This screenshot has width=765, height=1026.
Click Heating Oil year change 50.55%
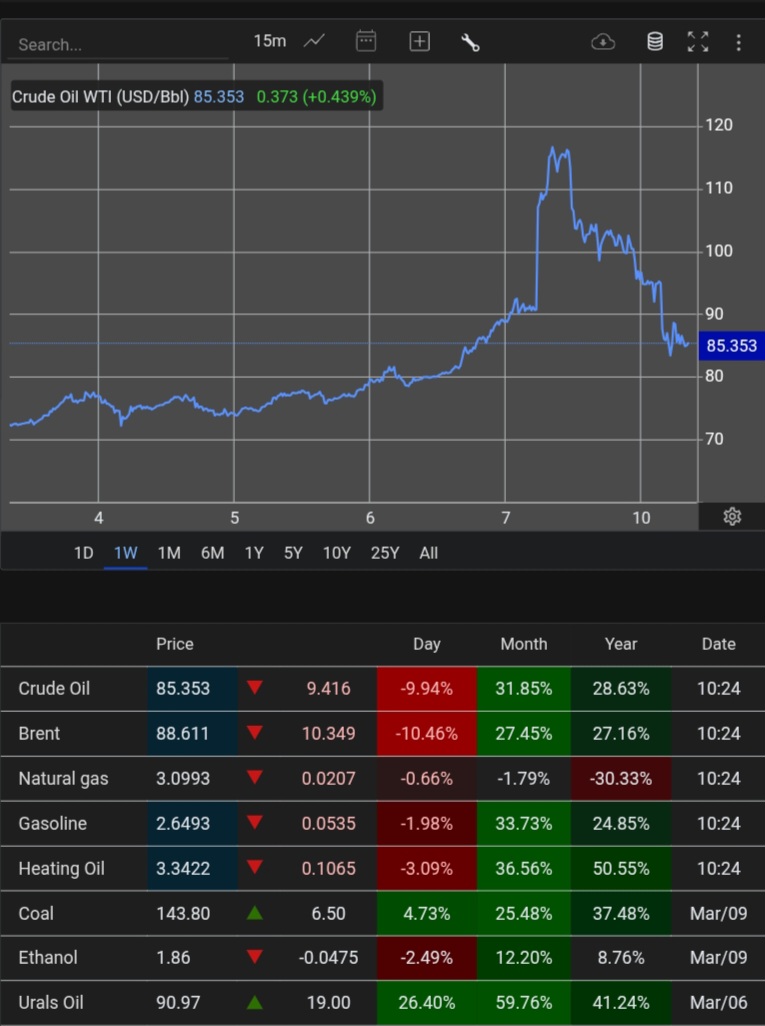pos(620,868)
